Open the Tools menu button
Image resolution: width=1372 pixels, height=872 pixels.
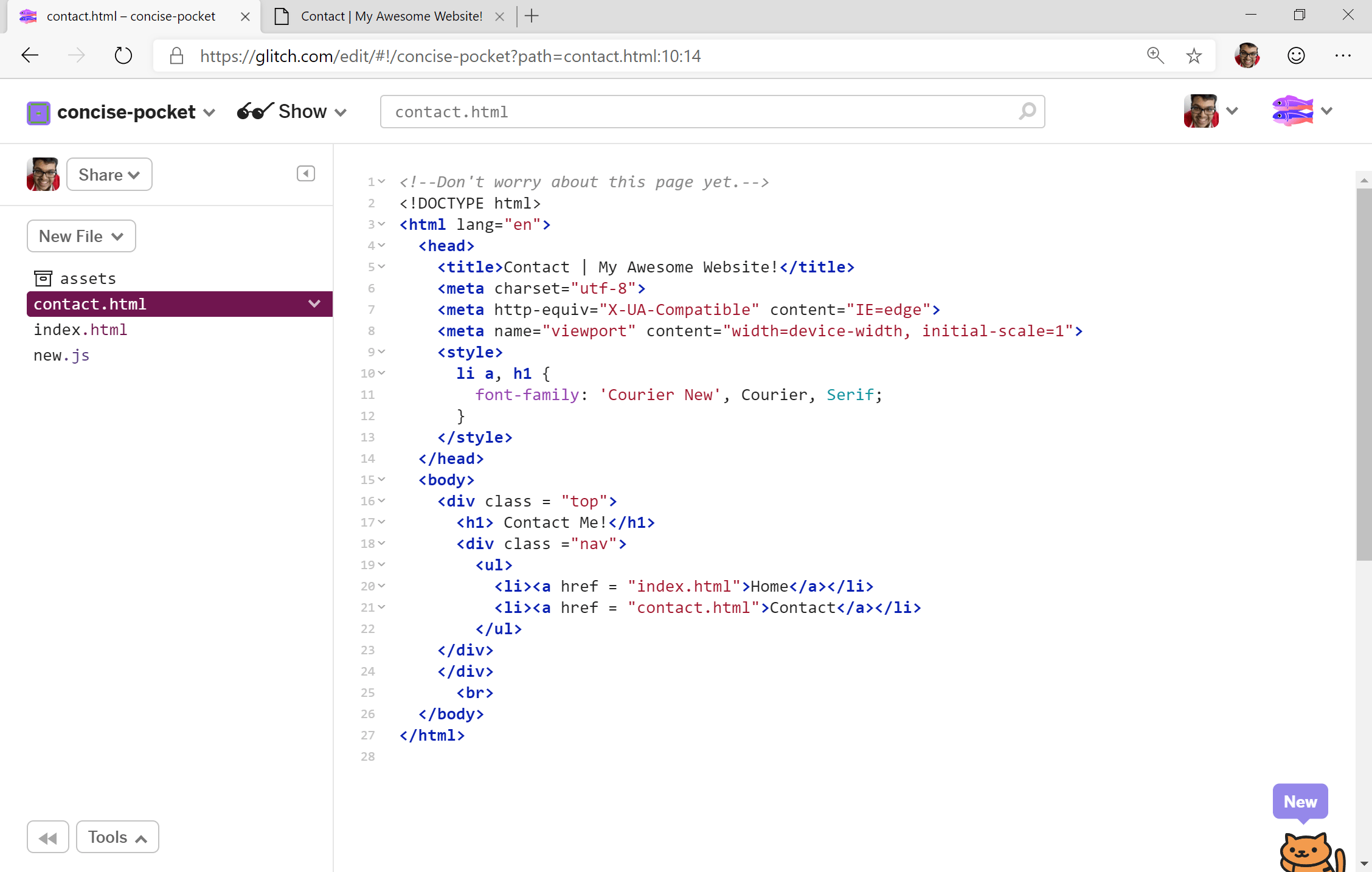(117, 837)
